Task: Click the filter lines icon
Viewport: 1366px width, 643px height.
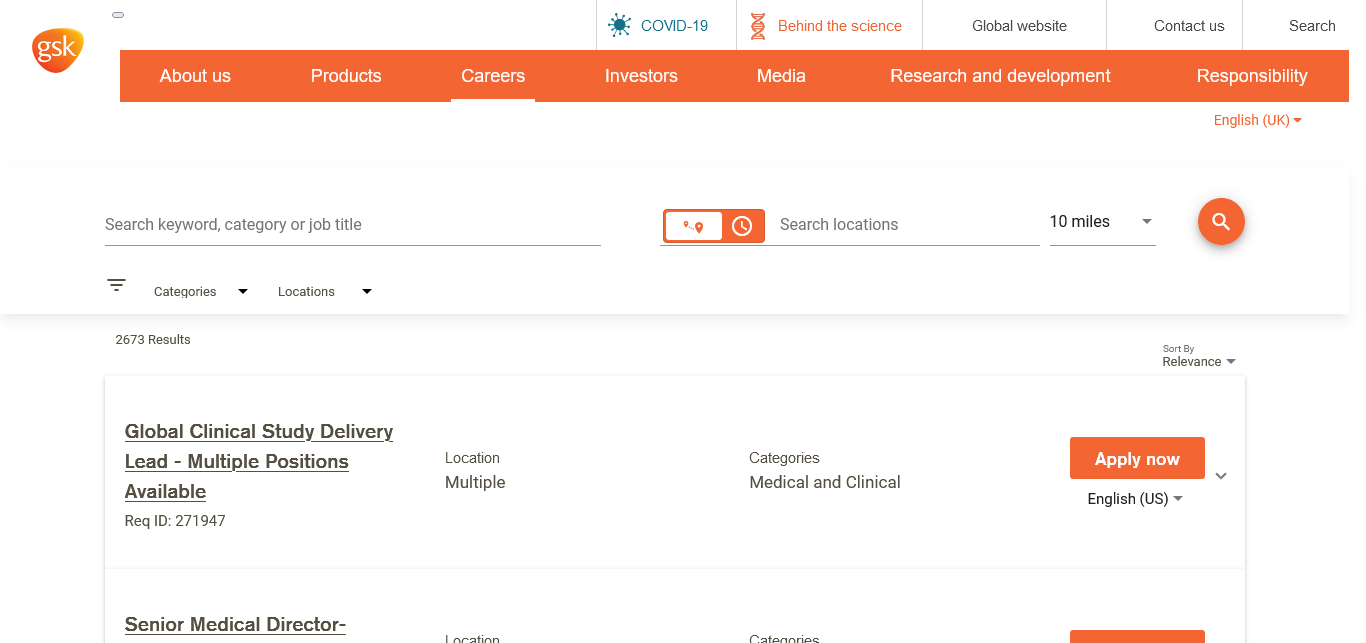Action: pyautogui.click(x=117, y=285)
